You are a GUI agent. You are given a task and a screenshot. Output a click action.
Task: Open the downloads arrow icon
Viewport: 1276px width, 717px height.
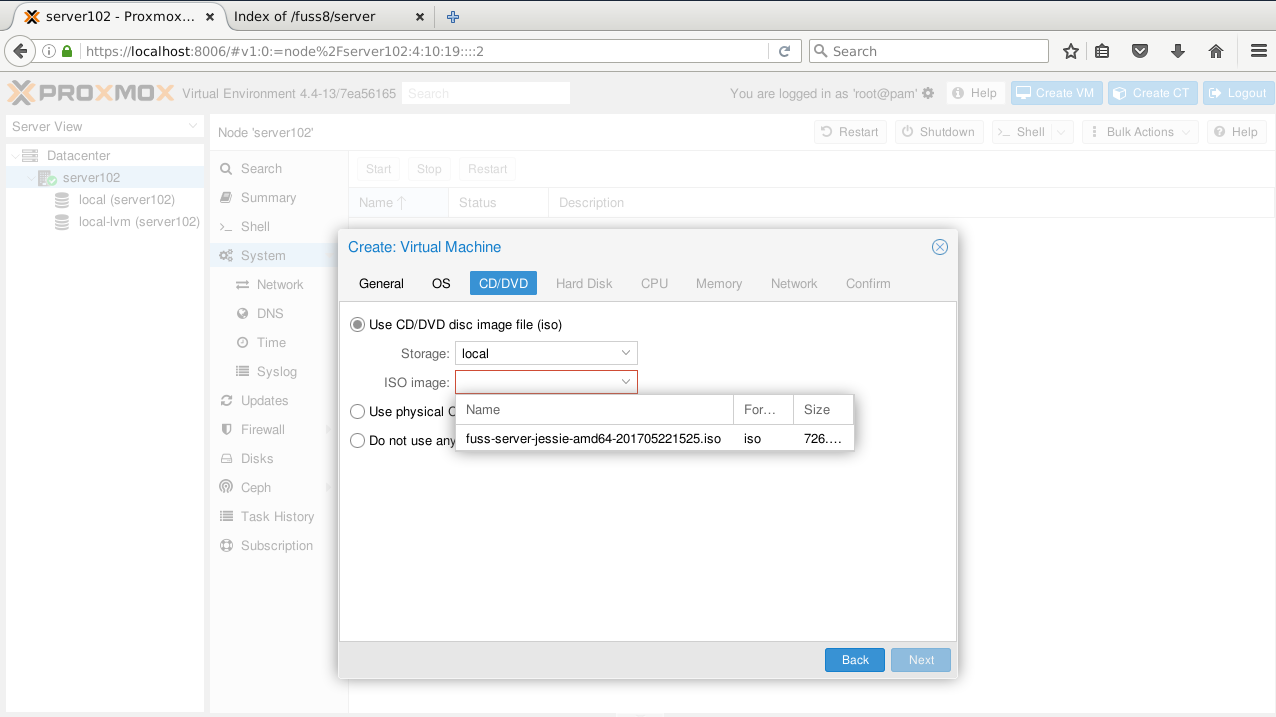pyautogui.click(x=1178, y=51)
